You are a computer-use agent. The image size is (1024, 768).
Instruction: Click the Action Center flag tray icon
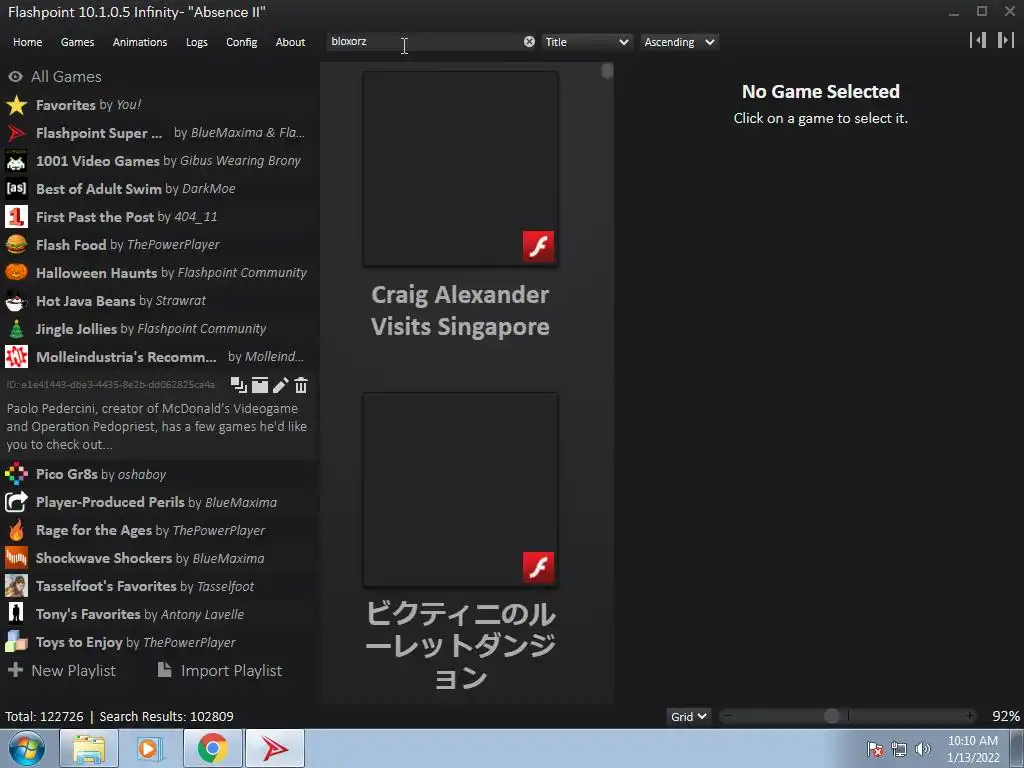click(x=875, y=749)
